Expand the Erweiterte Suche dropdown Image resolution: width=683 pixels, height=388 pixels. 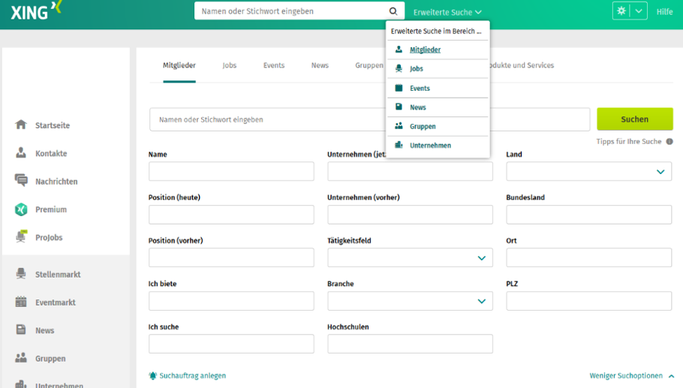click(447, 12)
